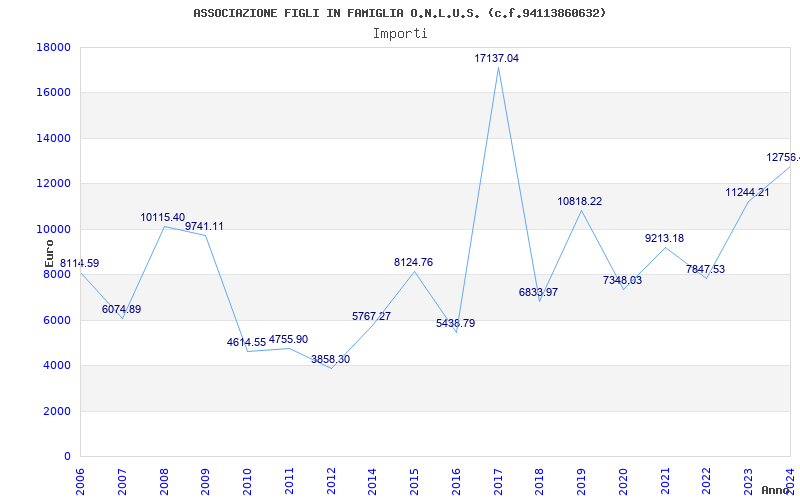The height and width of the screenshot is (500, 800).
Task: Select the 7348.03 data label
Action: pos(622,280)
